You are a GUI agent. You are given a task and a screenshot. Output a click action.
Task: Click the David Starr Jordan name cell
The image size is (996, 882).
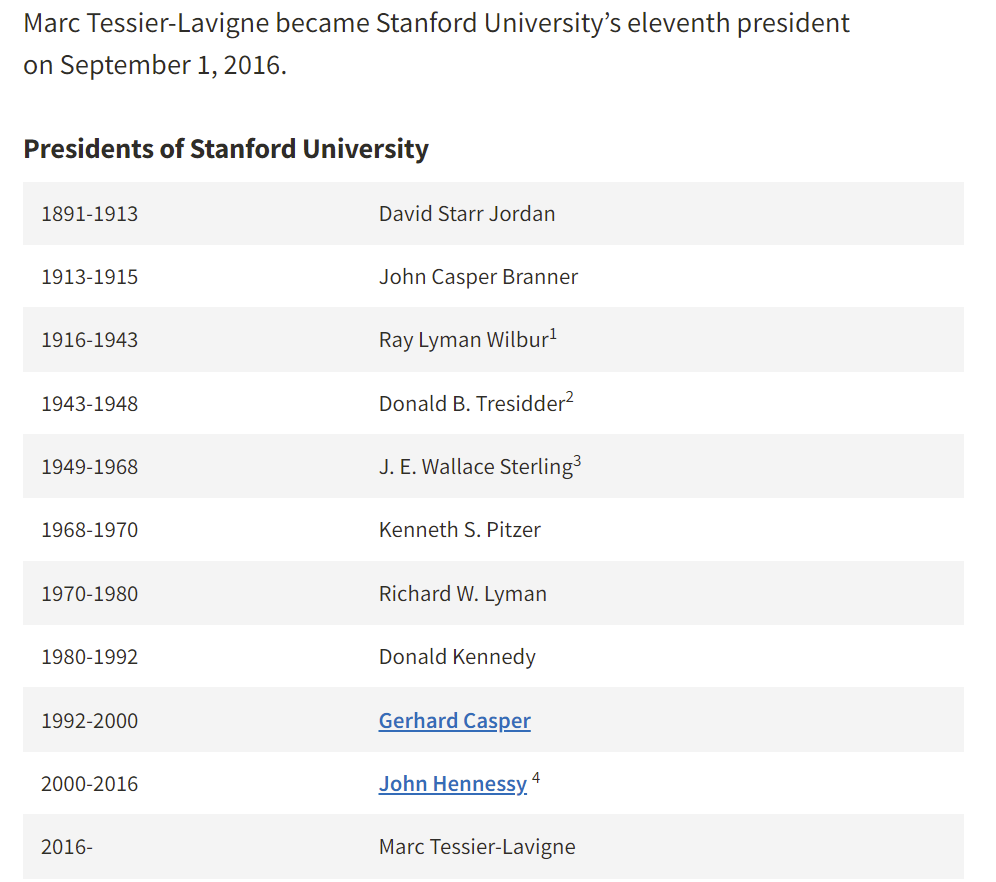(x=467, y=214)
